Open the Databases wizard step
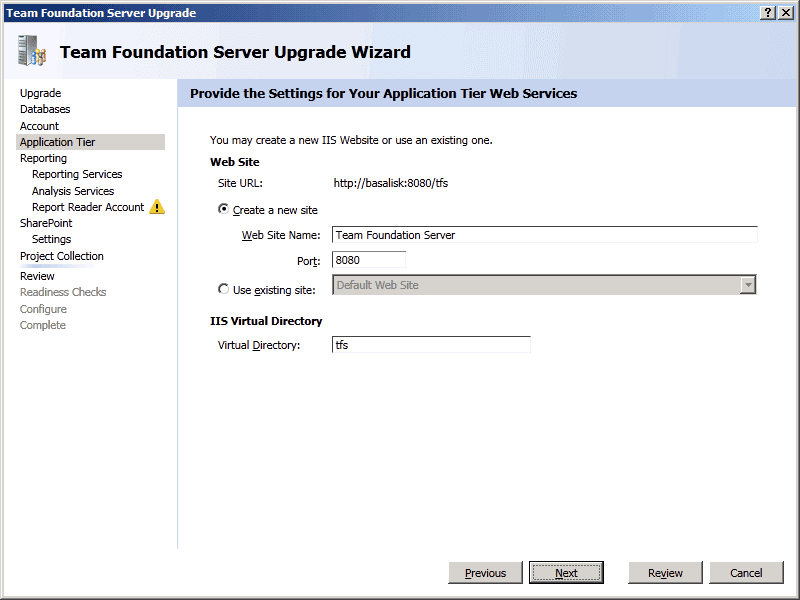Viewport: 800px width, 600px height. [45, 109]
